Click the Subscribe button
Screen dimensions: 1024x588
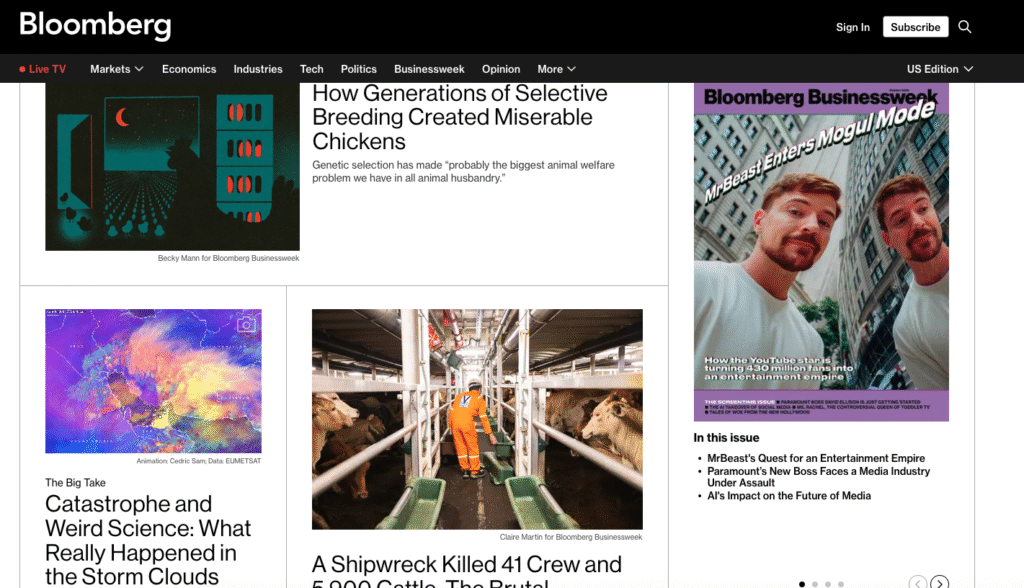(x=916, y=27)
